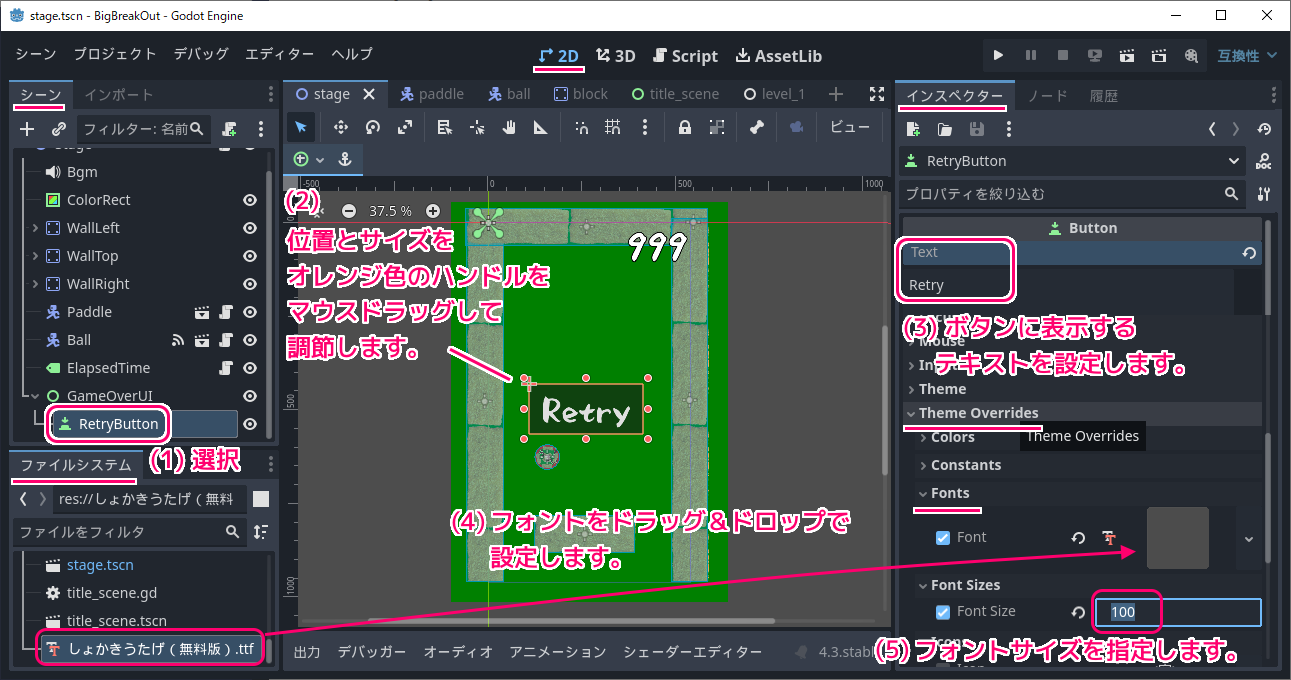Hide the Bgm... ColorRect node visibility eye

pyautogui.click(x=250, y=200)
